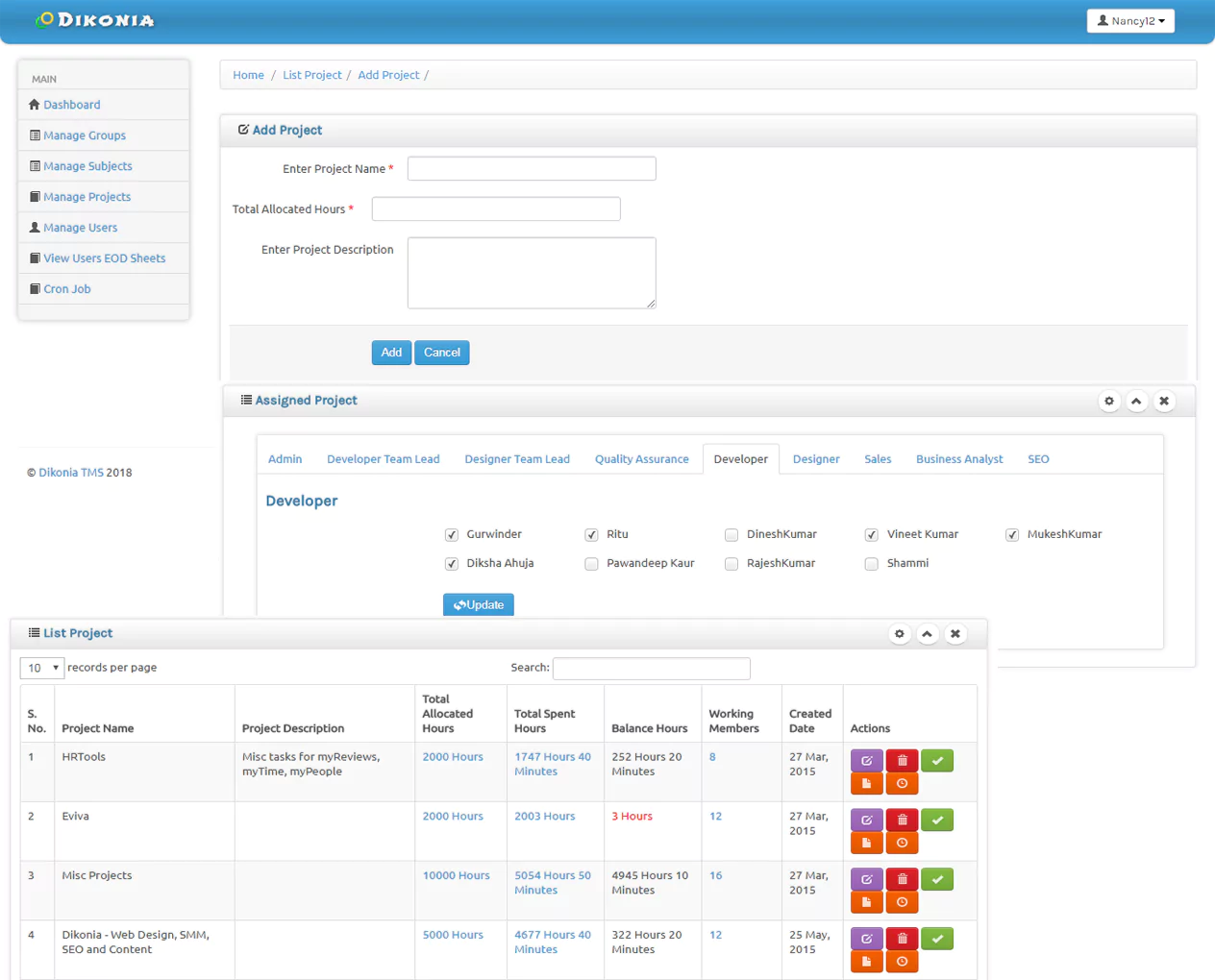1215x980 pixels.
Task: Focus the Enter Project Name field
Action: tap(532, 169)
